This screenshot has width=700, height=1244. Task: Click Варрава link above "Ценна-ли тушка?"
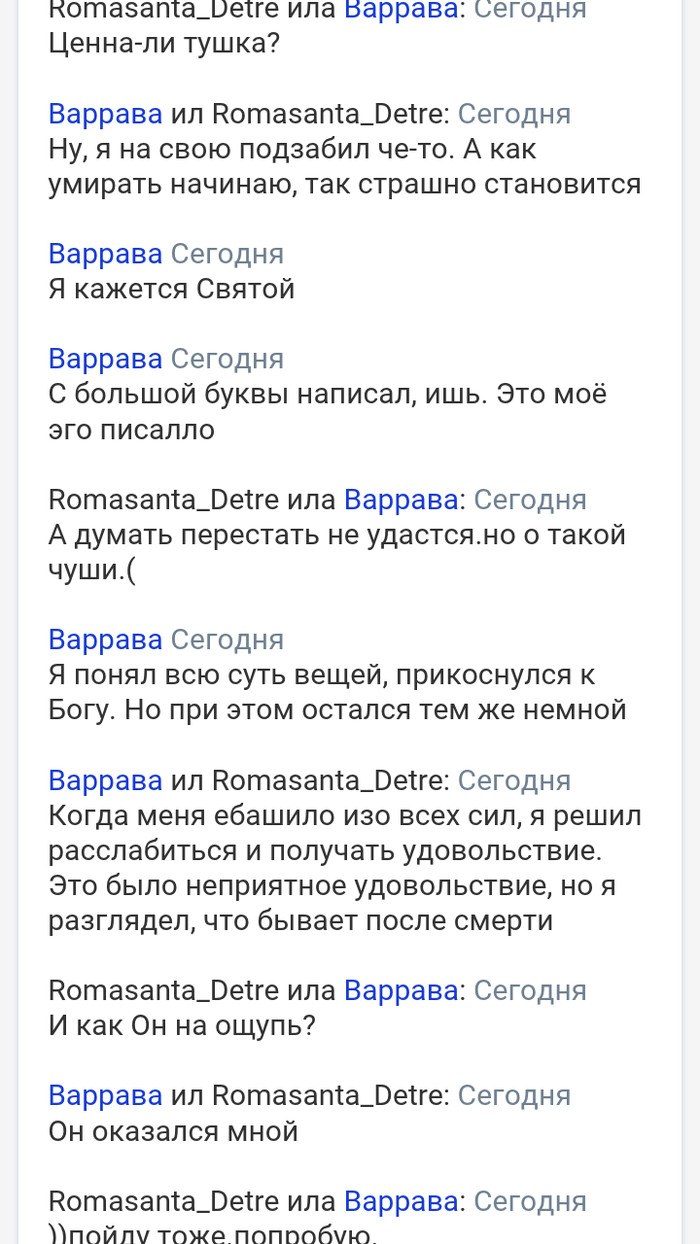point(401,10)
